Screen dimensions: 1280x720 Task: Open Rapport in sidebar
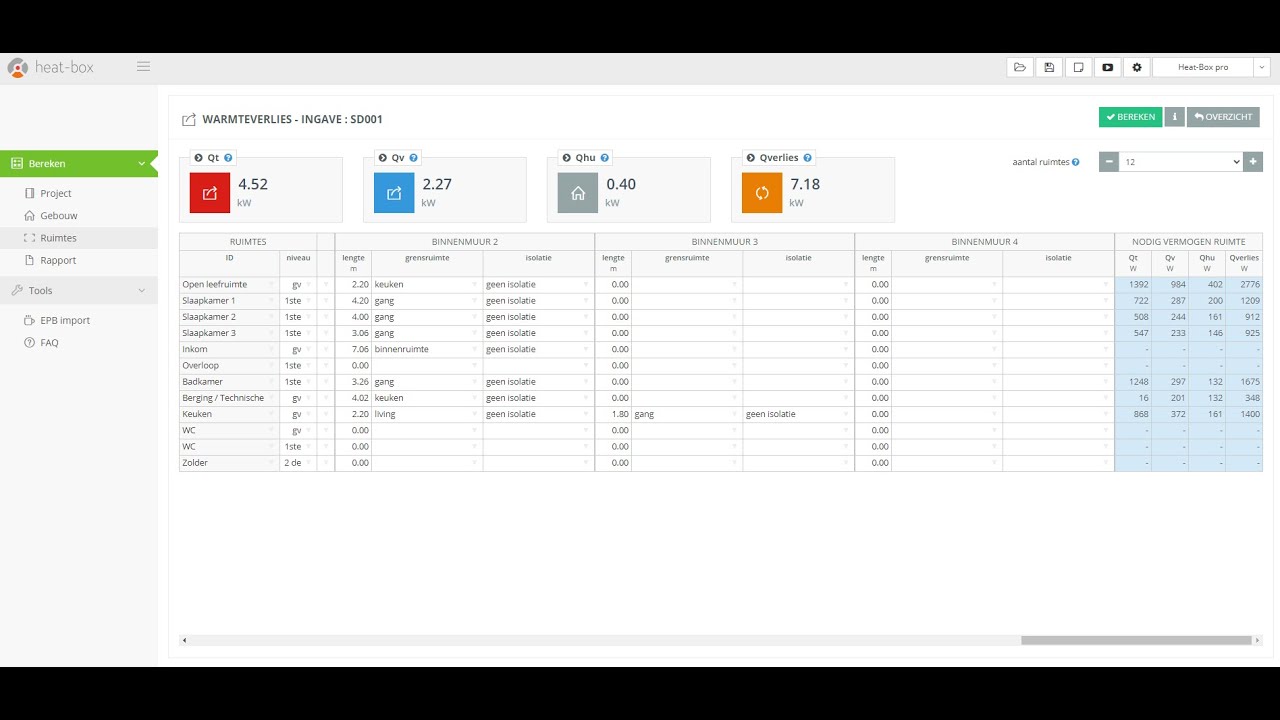(x=58, y=260)
